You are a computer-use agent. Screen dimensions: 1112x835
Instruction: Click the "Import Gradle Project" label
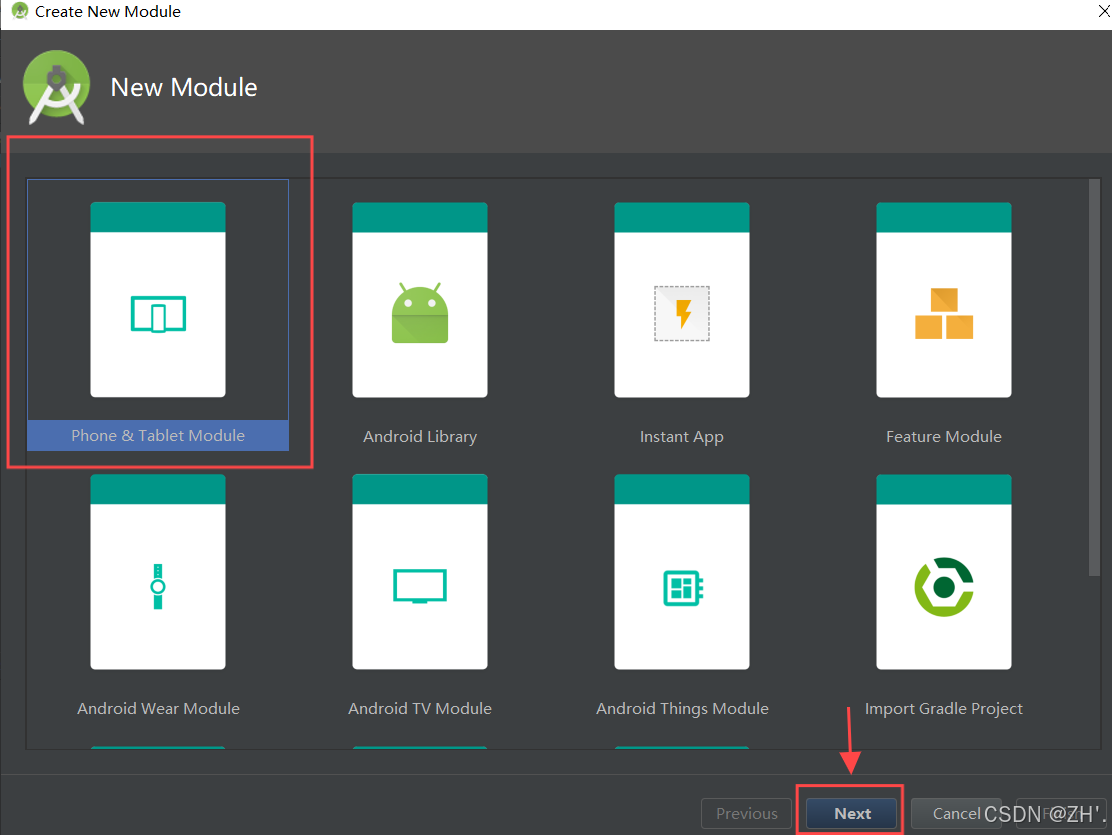[x=944, y=709]
